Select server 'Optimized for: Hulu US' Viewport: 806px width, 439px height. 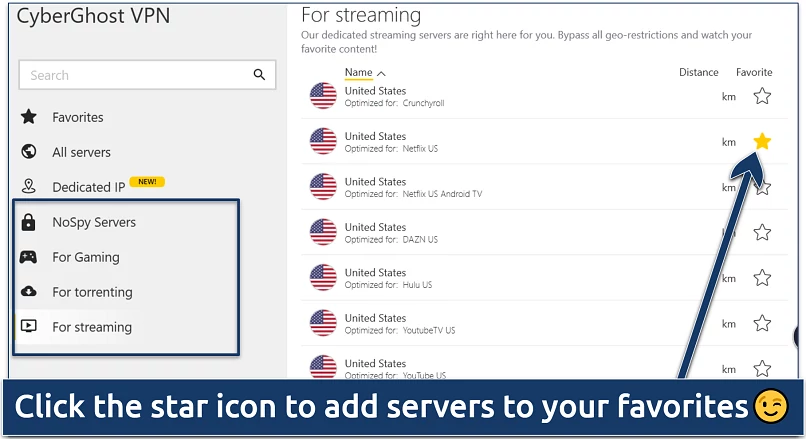click(388, 285)
